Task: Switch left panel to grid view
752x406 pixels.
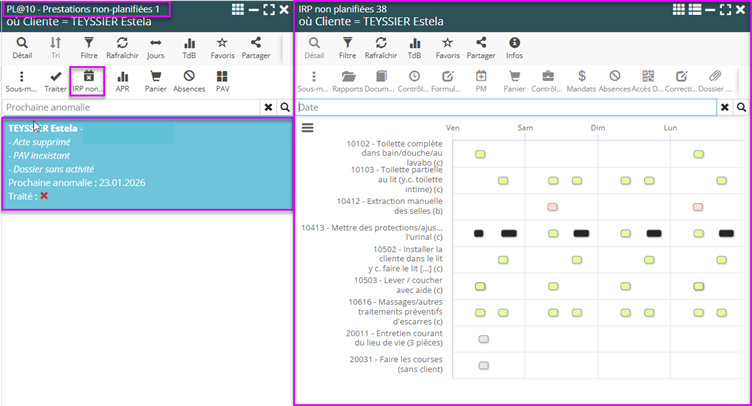Action: [237, 9]
